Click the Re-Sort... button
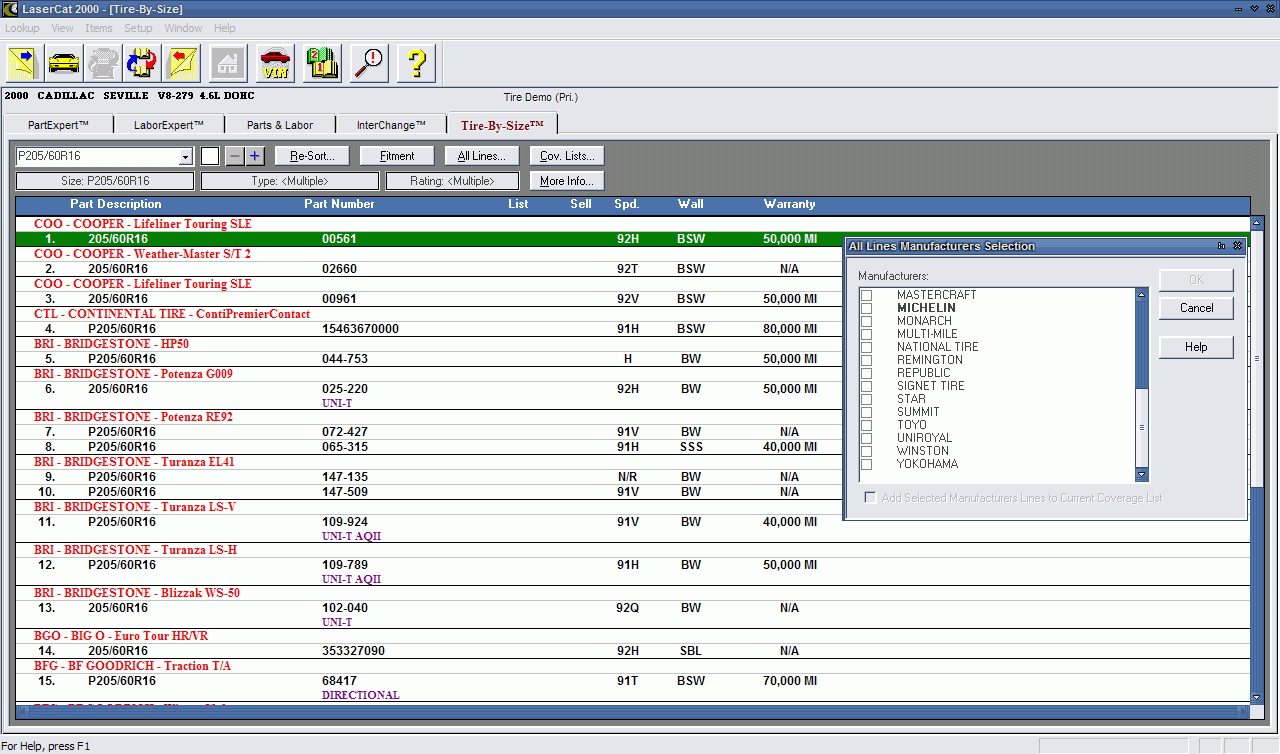This screenshot has height=754, width=1280. (x=312, y=156)
